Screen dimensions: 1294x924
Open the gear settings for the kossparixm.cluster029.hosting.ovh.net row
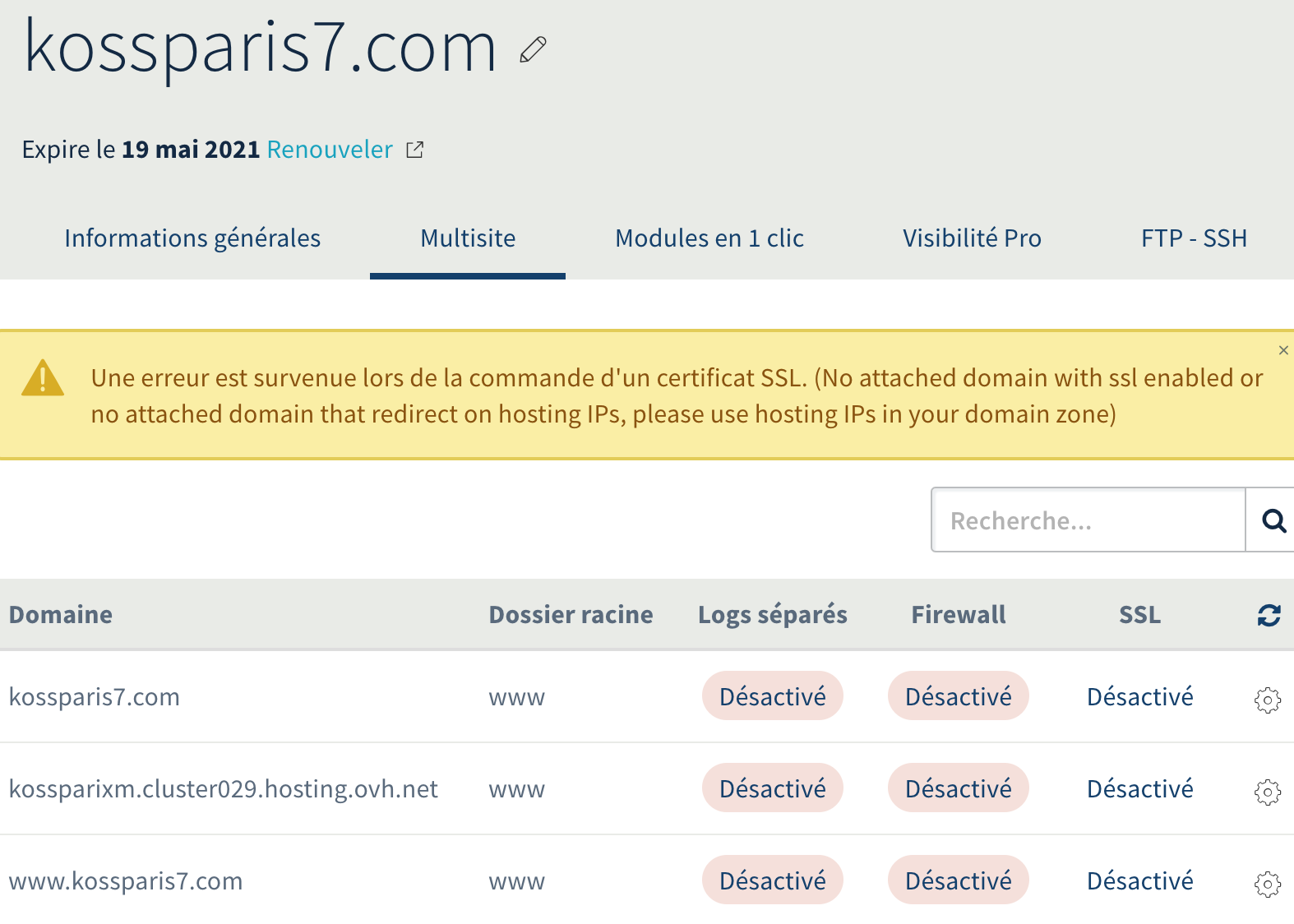[x=1267, y=792]
